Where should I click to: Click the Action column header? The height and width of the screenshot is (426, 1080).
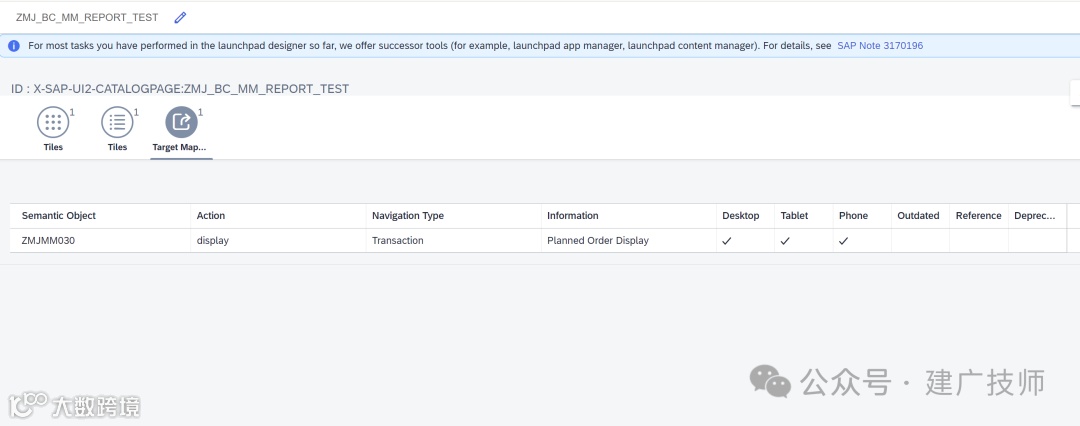coord(211,216)
